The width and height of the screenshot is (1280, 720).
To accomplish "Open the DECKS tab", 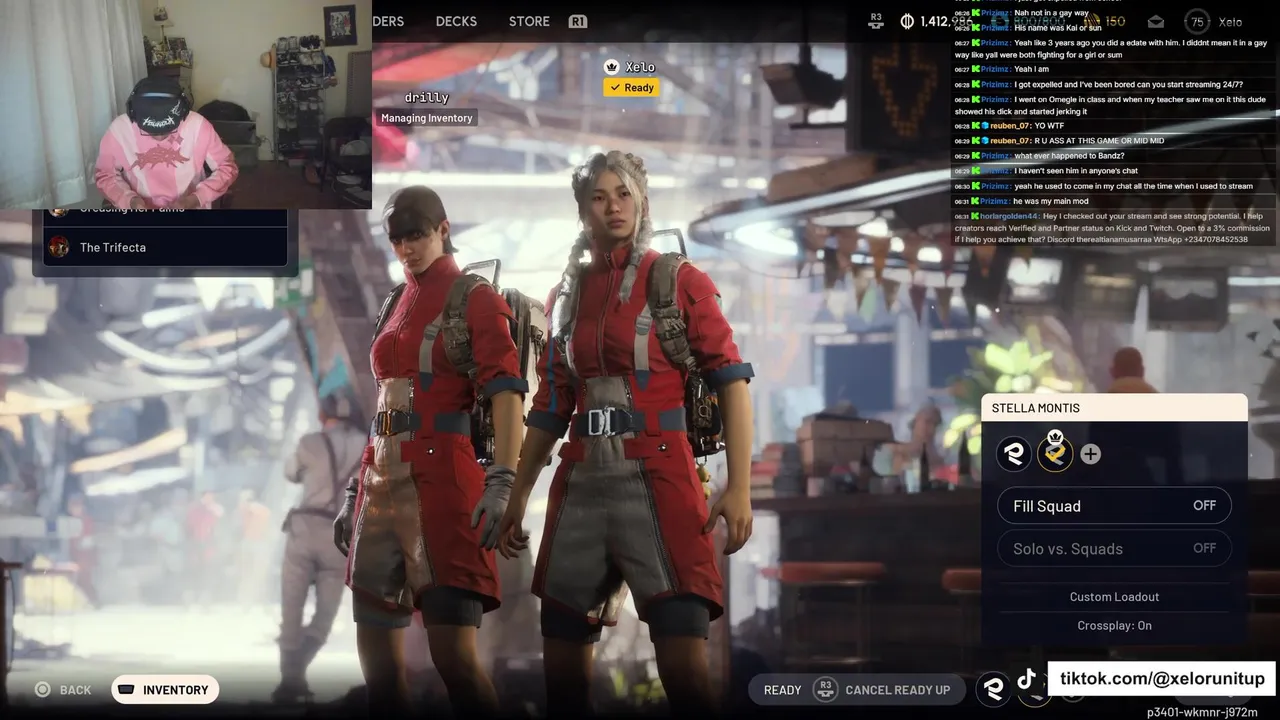I will coord(456,21).
